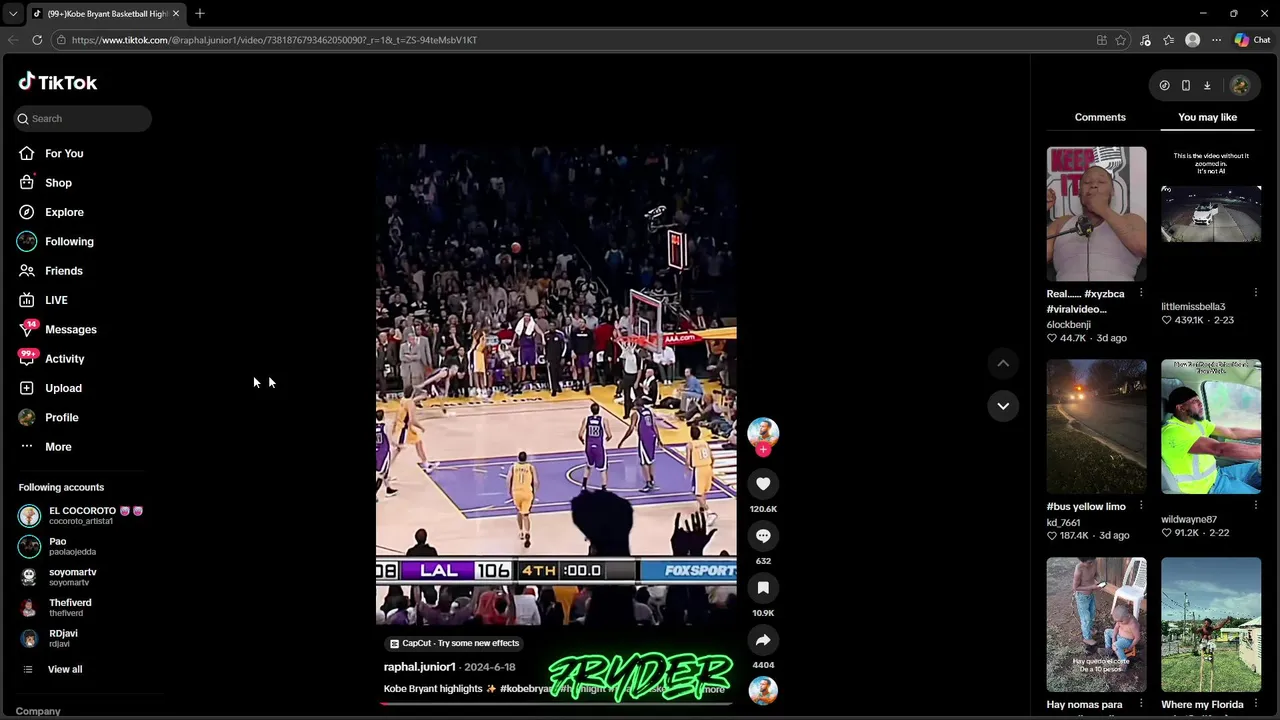Save video with bookmark icon
This screenshot has width=1280, height=720.
763,588
